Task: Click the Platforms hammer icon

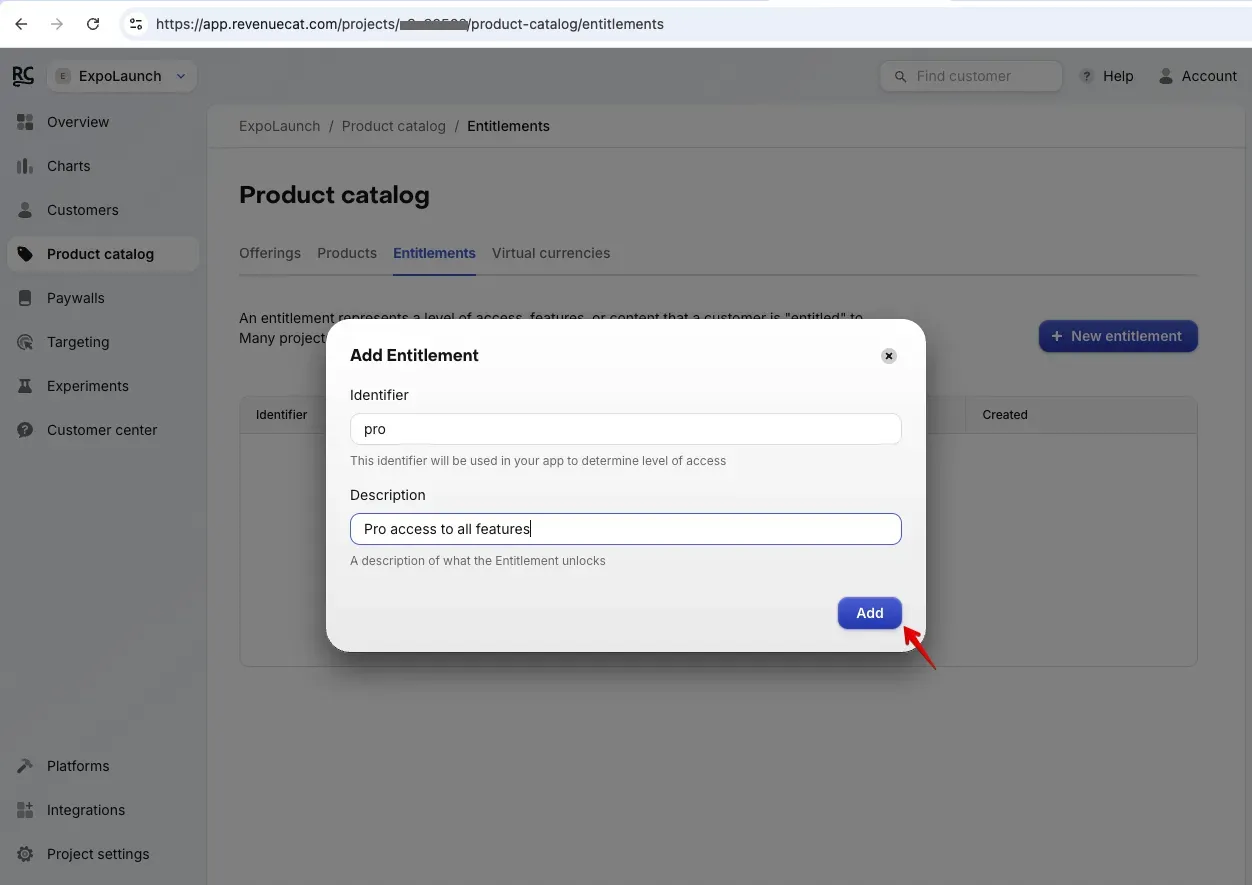Action: point(25,766)
